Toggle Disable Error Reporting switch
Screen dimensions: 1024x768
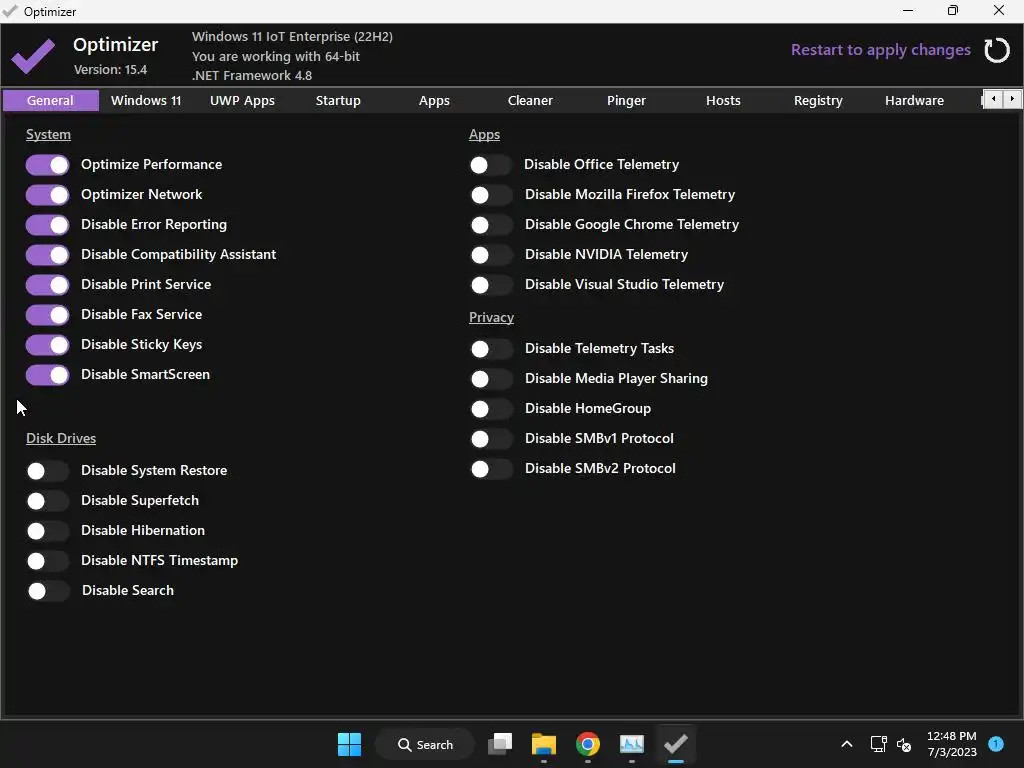(x=48, y=225)
